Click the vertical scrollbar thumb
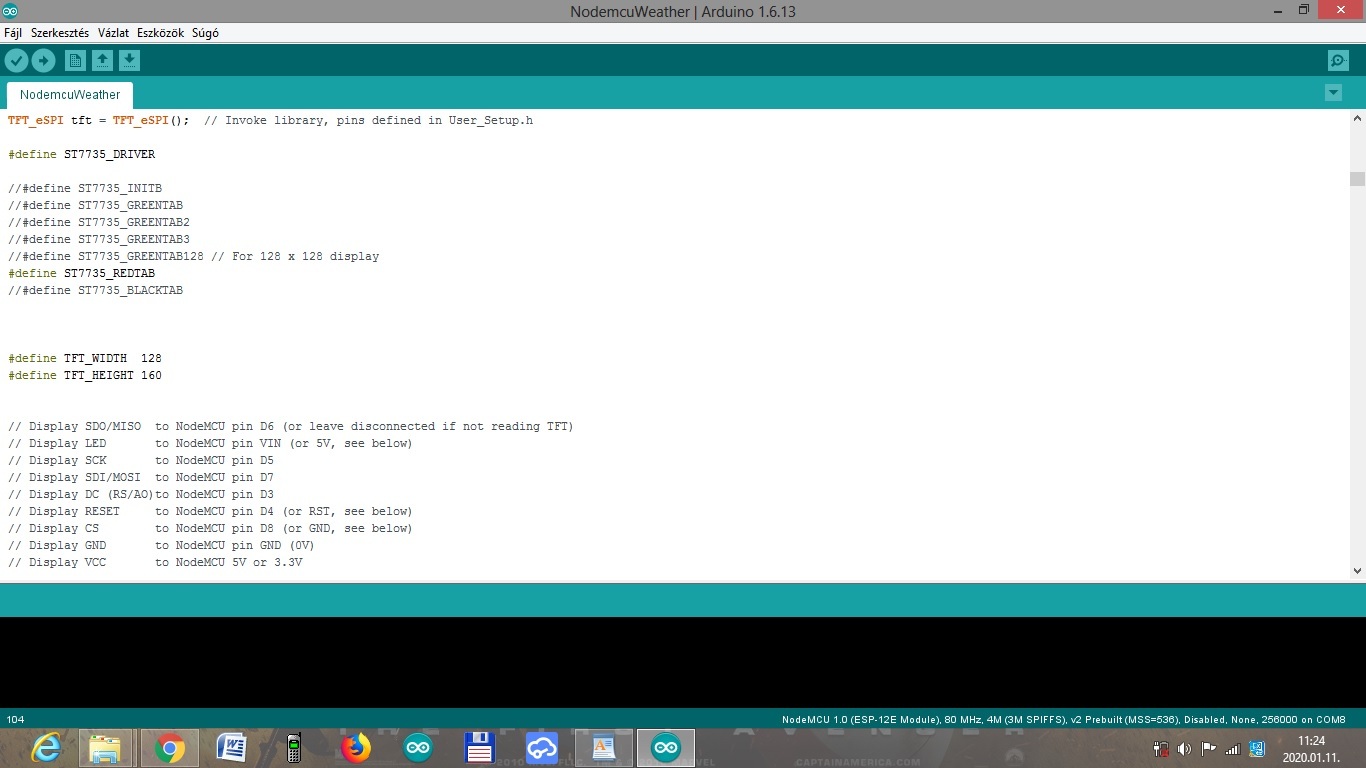The image size is (1366, 768). pyautogui.click(x=1357, y=179)
